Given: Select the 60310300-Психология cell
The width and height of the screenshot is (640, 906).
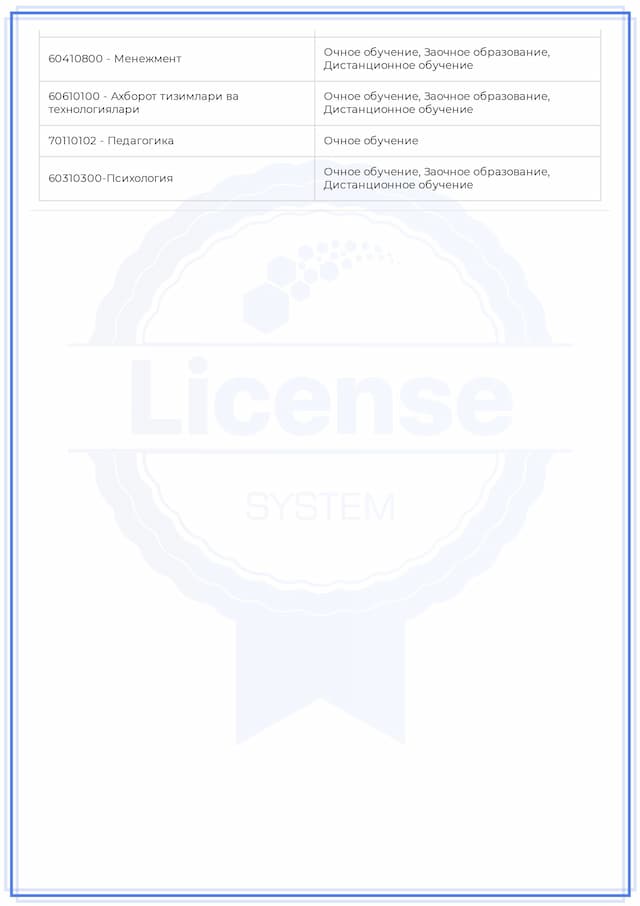Looking at the screenshot, I should (176, 178).
